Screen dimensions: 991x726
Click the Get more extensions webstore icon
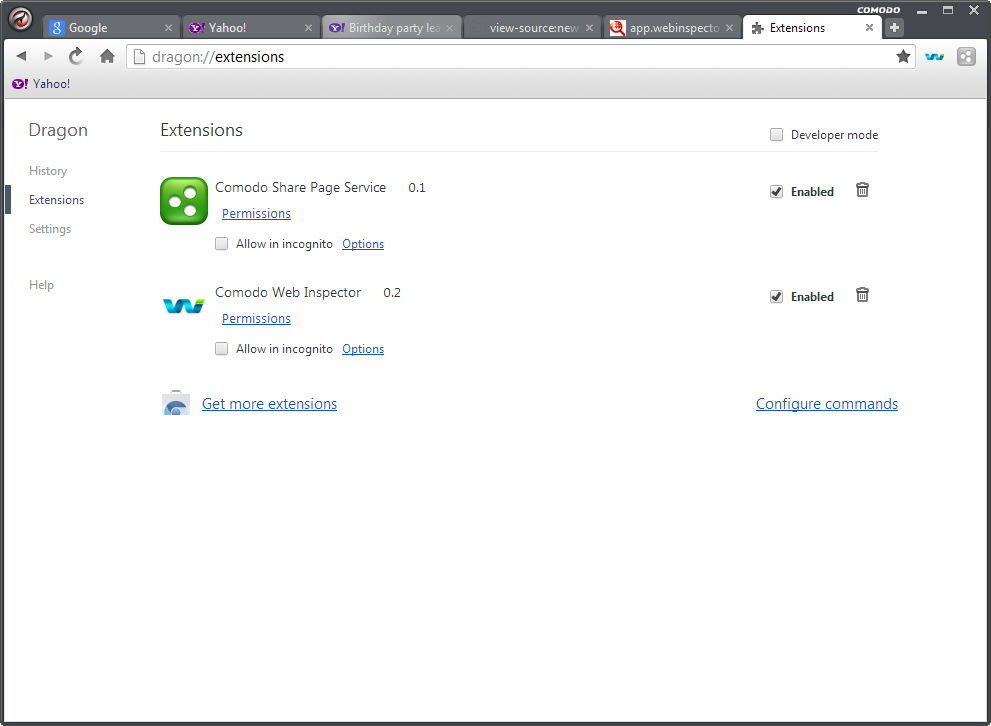tap(176, 402)
